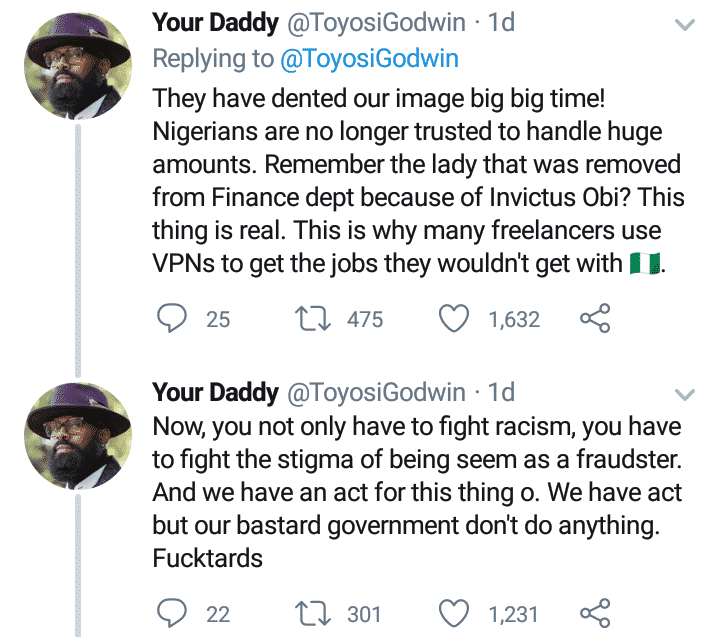Like the first tweet with 1,632 likes
This screenshot has width=720, height=637.
[x=455, y=319]
